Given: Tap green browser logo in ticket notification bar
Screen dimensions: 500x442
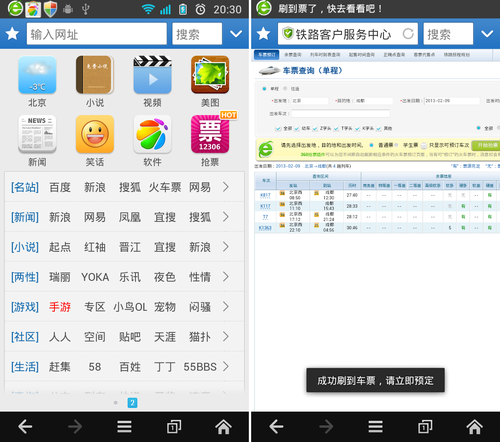Looking at the screenshot, I should click(x=264, y=9).
